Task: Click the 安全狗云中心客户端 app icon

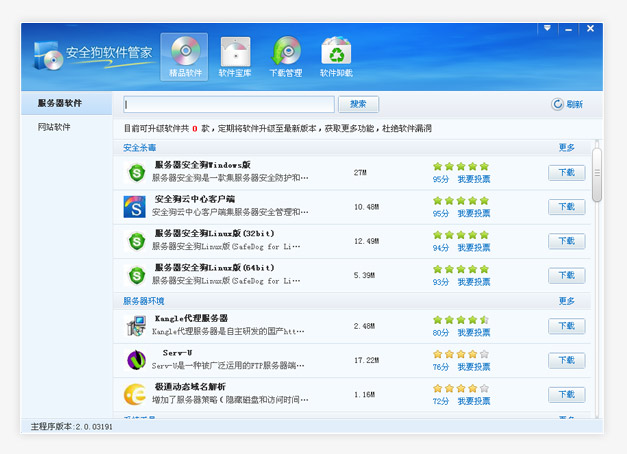Action: click(135, 207)
